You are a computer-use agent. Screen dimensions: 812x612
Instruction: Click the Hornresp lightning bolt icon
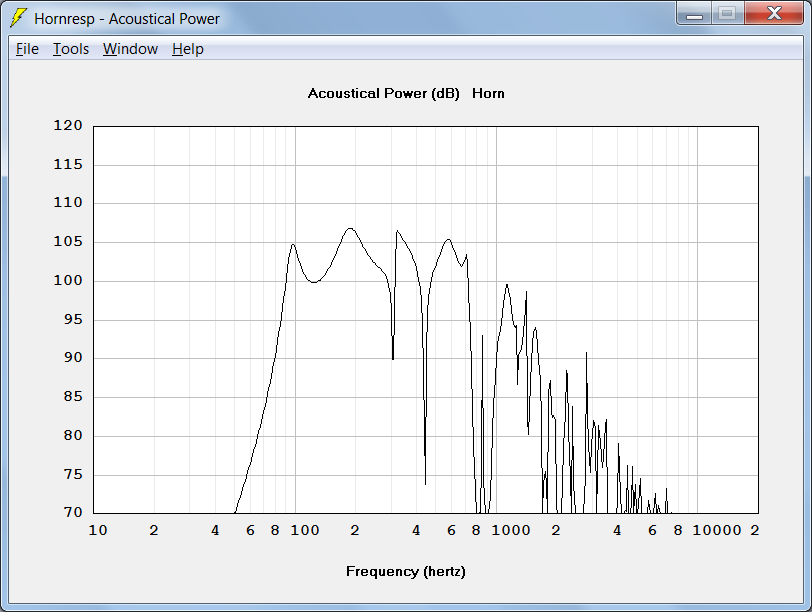tap(18, 18)
